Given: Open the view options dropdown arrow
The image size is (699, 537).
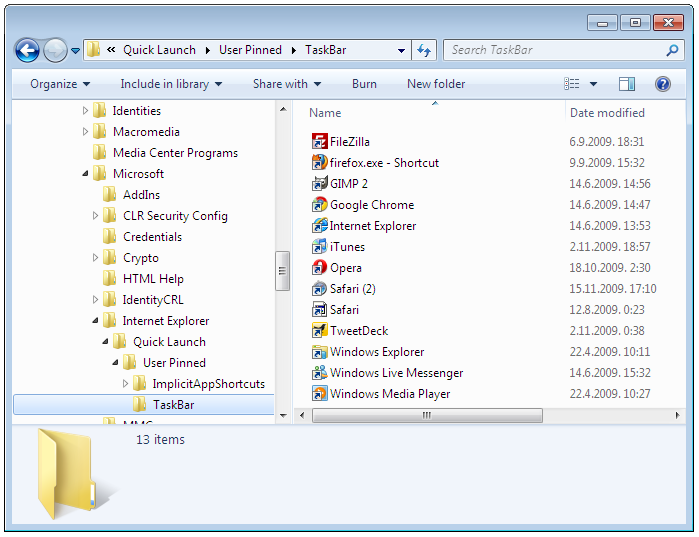Looking at the screenshot, I should (x=593, y=84).
